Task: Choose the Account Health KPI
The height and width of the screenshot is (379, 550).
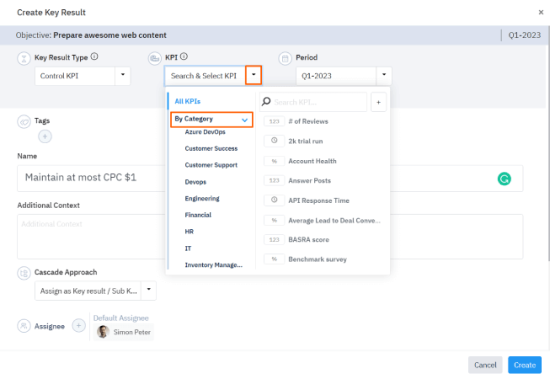Action: pyautogui.click(x=312, y=161)
